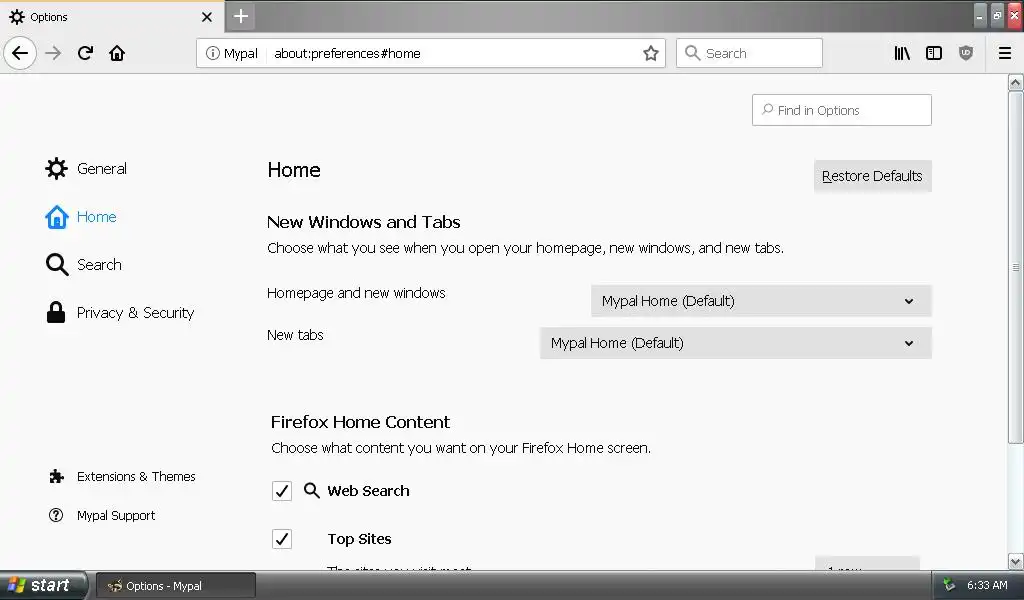
Task: Open Extensions & Themes
Action: click(x=122, y=477)
